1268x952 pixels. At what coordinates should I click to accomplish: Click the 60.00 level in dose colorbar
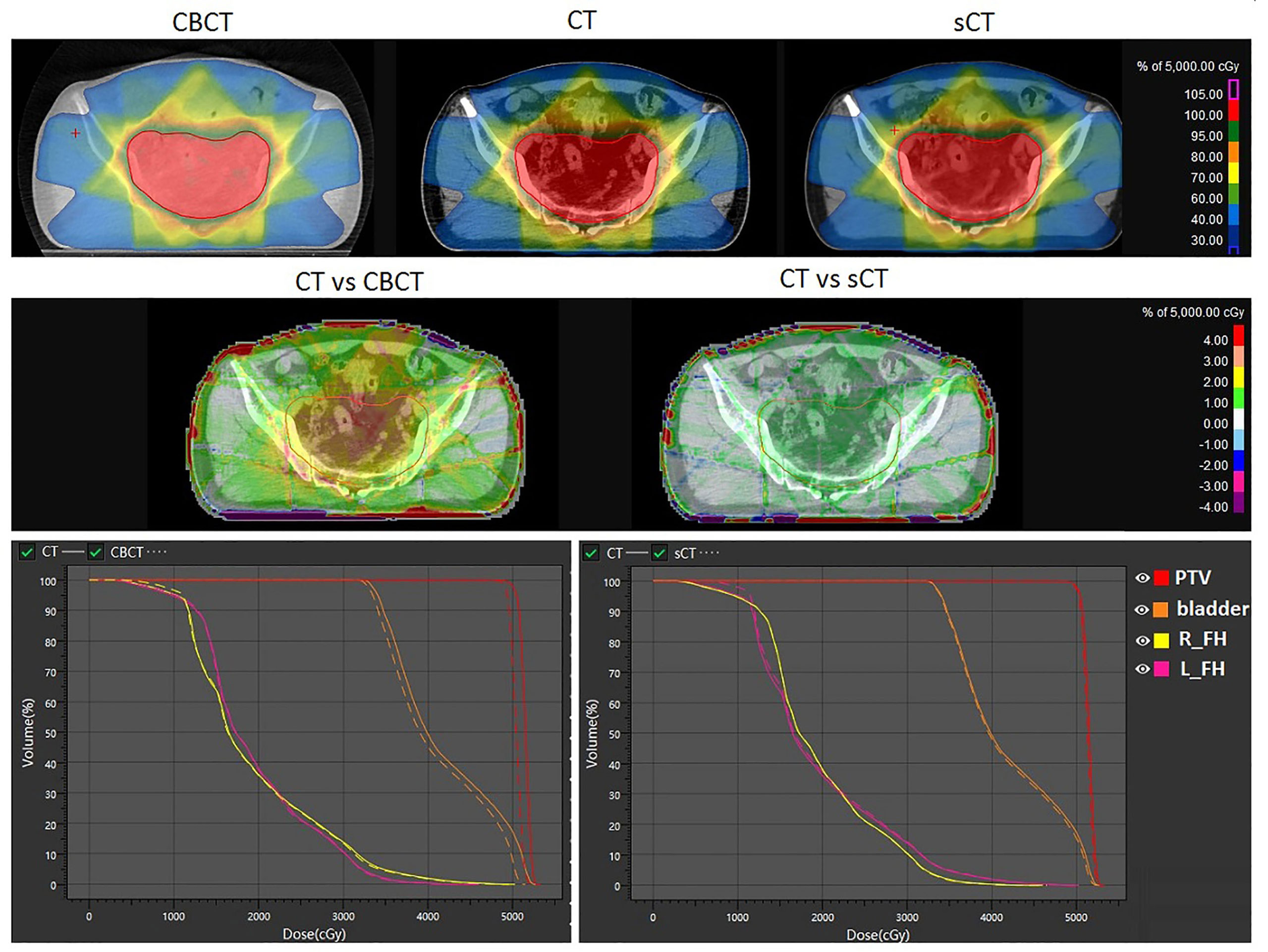pyautogui.click(x=1206, y=199)
